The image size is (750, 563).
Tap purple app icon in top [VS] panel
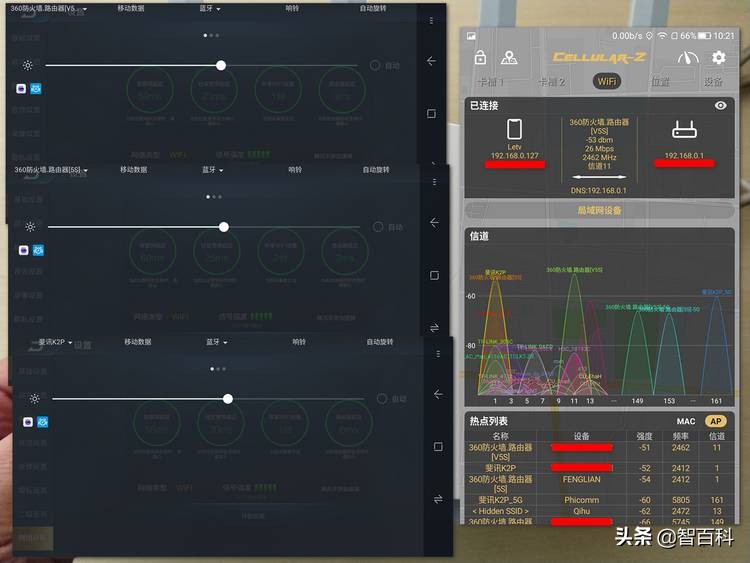pos(21,88)
